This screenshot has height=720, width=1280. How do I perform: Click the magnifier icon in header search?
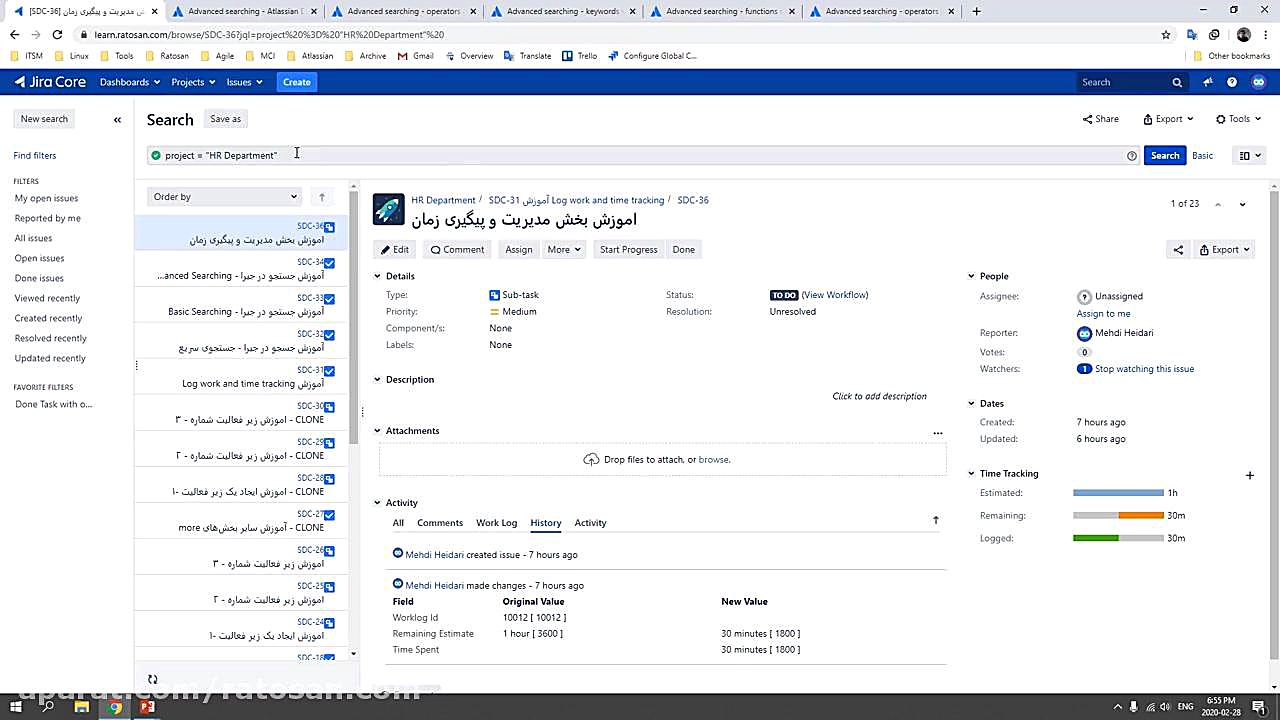(x=1177, y=82)
